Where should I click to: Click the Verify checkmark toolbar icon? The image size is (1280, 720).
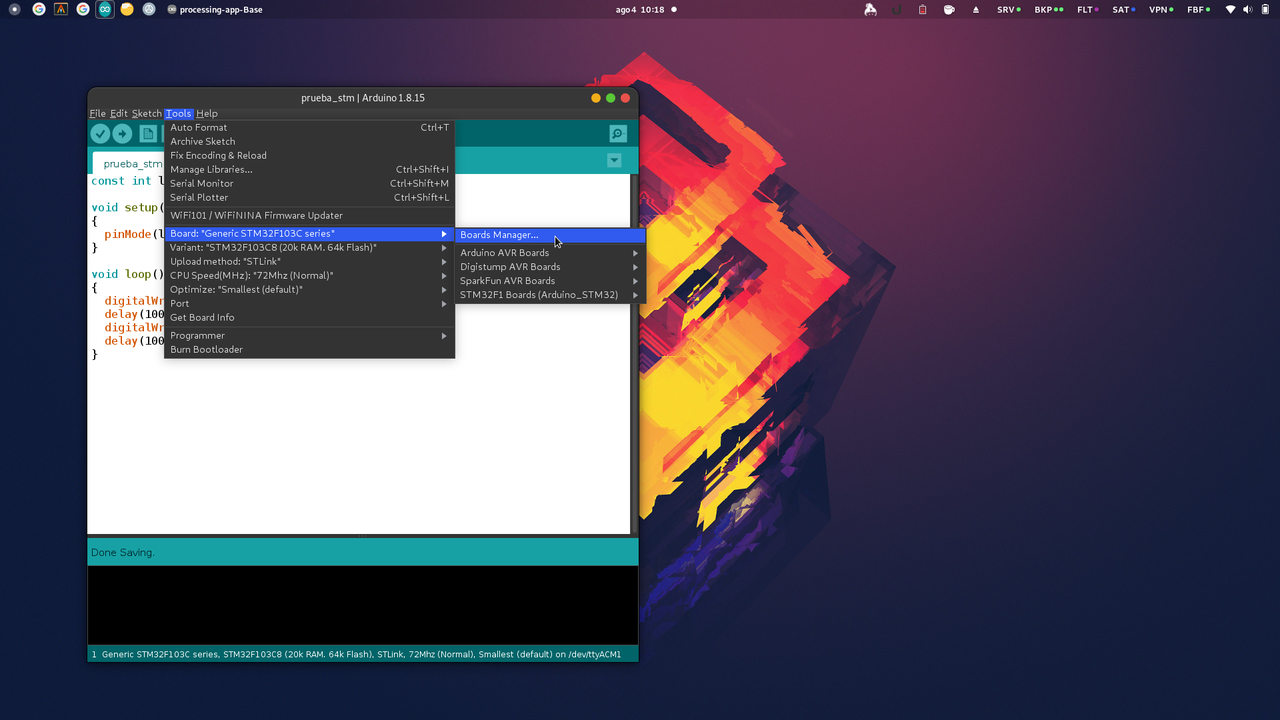pos(100,133)
